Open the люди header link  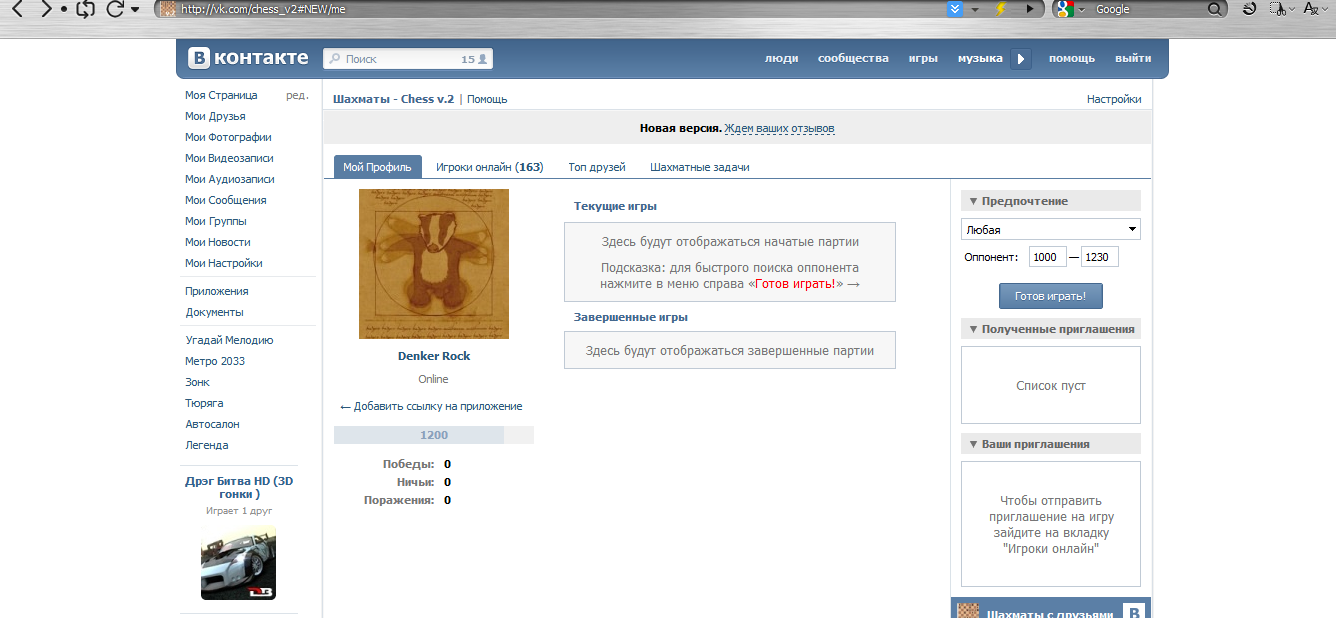tap(782, 58)
